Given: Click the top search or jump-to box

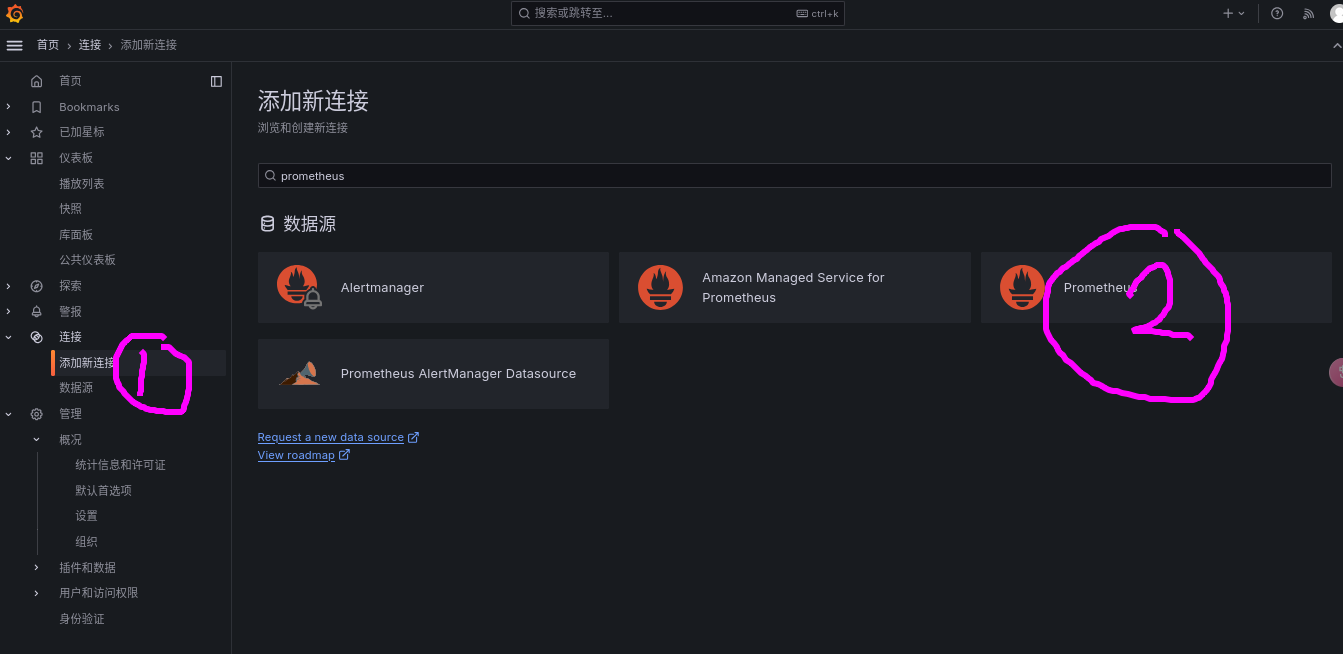Looking at the screenshot, I should click(678, 14).
